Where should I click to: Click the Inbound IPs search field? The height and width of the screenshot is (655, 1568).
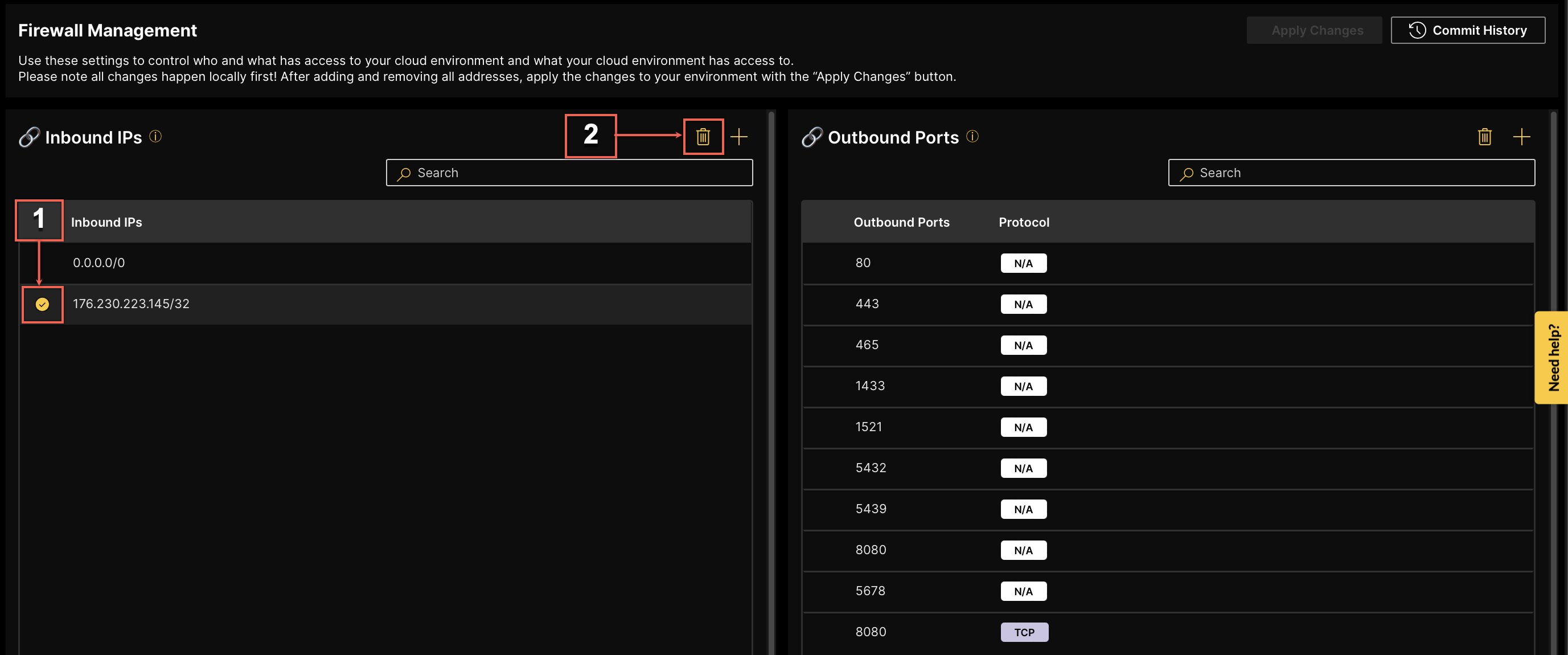(x=569, y=173)
